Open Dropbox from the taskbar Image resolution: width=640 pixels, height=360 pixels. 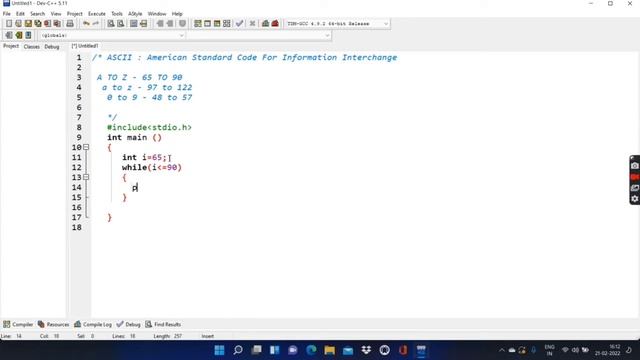(x=366, y=350)
